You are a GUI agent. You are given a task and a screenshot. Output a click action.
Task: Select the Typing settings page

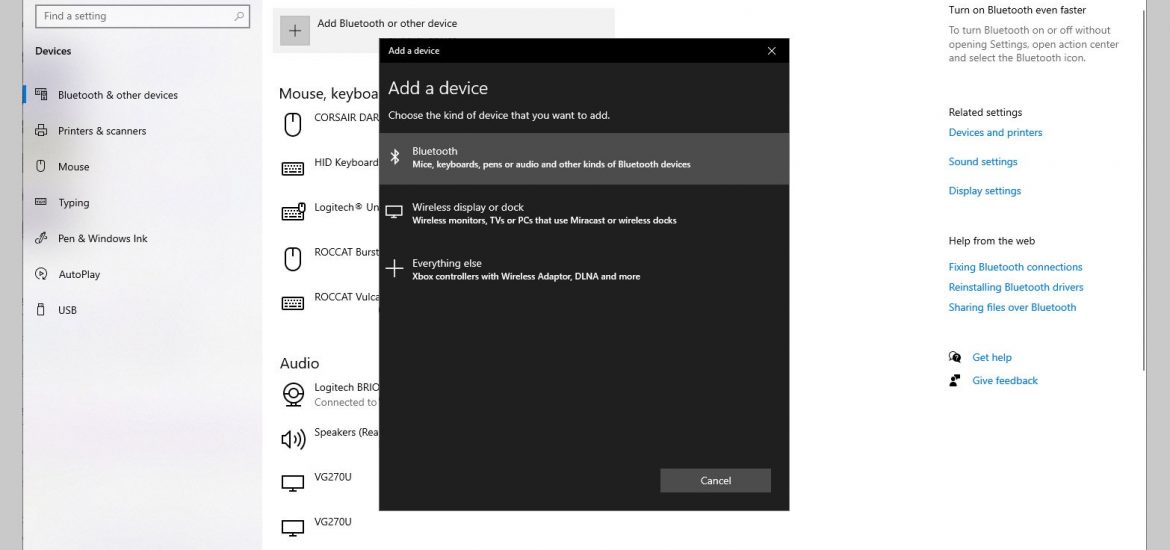73,202
